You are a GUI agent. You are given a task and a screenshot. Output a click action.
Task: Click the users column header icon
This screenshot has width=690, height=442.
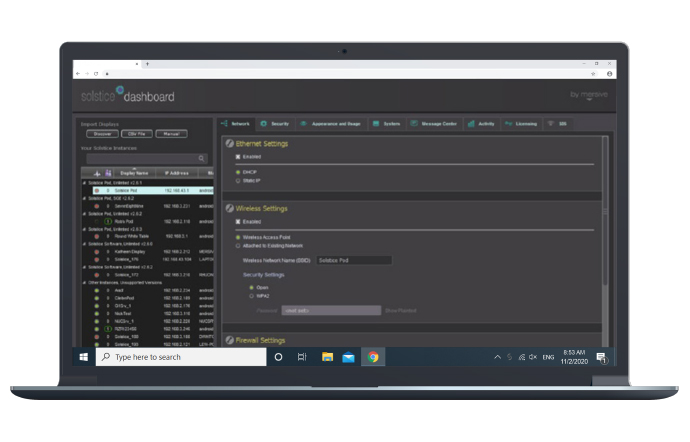tap(108, 173)
